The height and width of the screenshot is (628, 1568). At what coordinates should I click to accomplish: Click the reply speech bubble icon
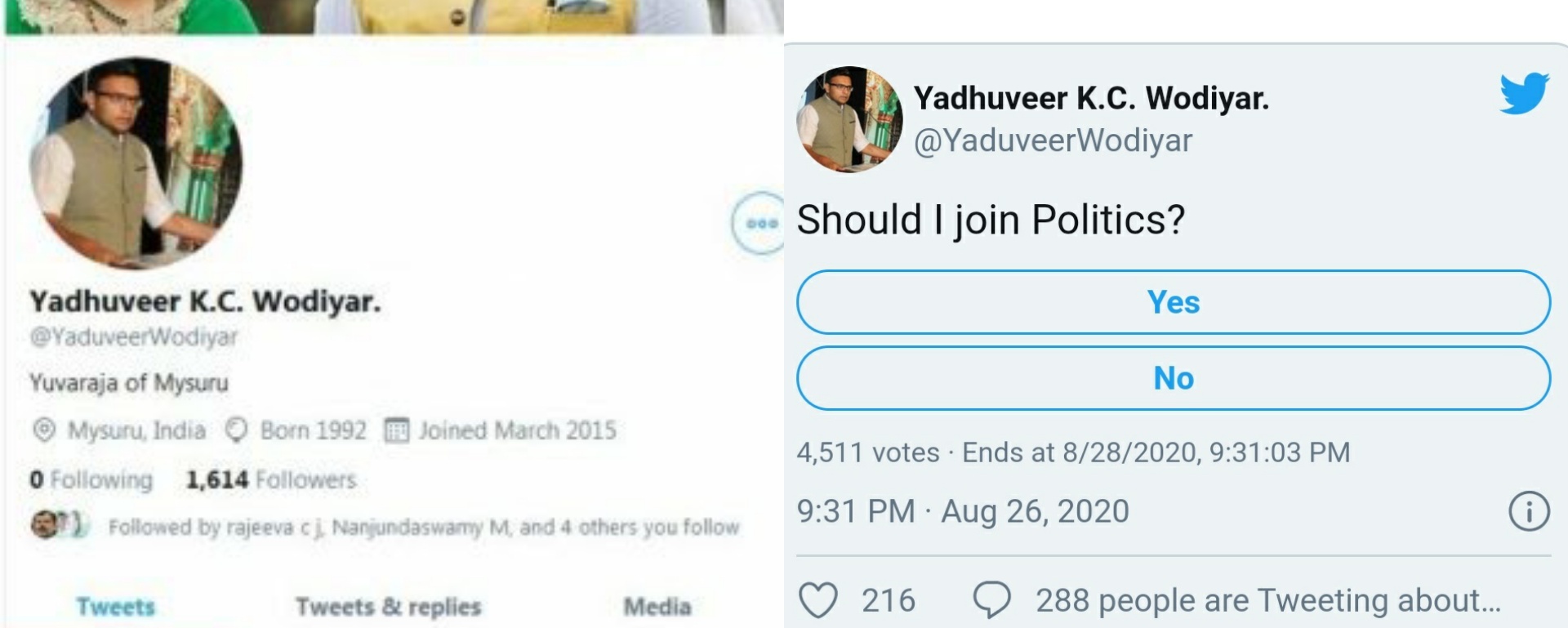(x=991, y=600)
